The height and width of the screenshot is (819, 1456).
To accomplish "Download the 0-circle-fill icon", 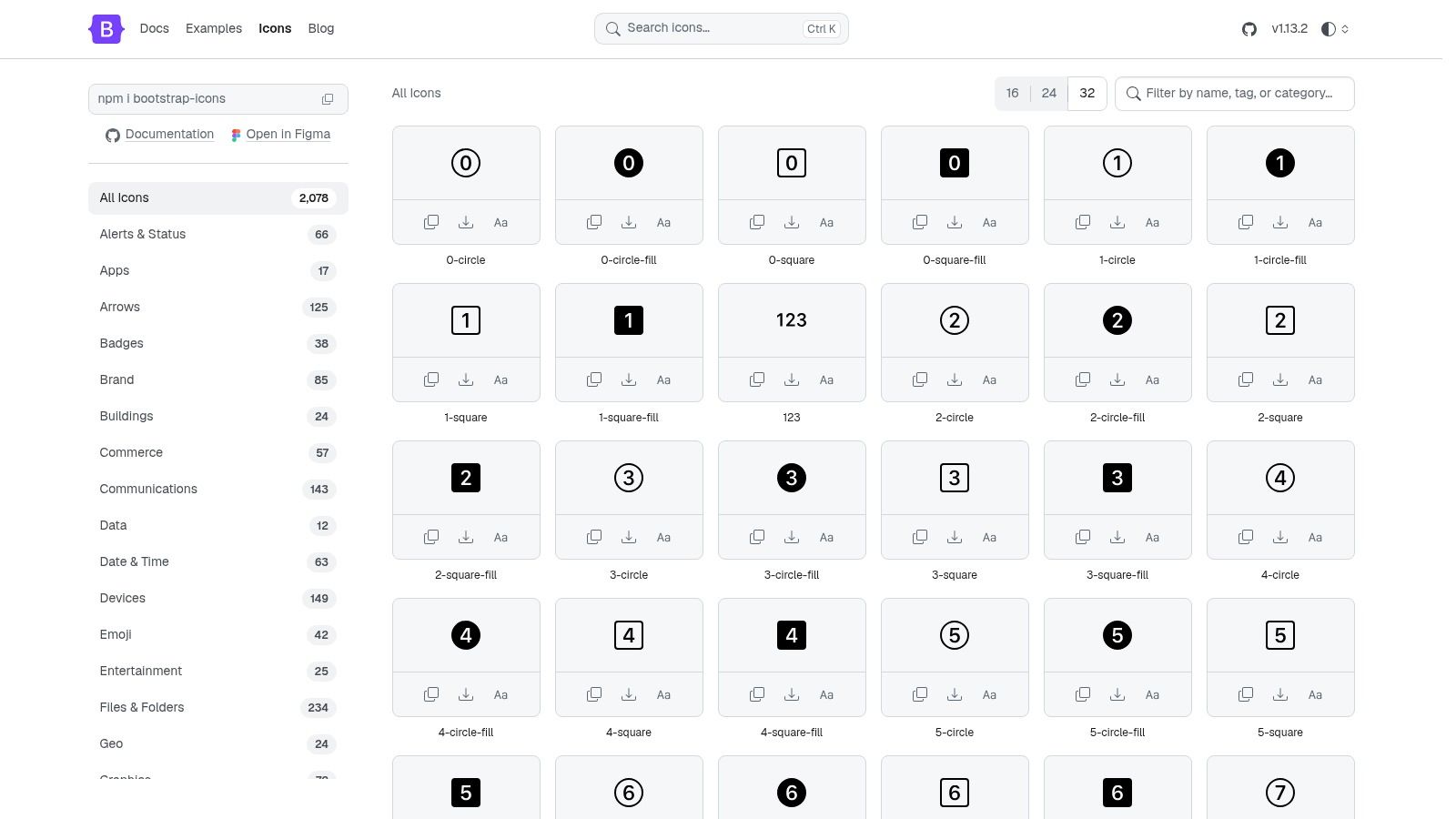I will tap(629, 222).
